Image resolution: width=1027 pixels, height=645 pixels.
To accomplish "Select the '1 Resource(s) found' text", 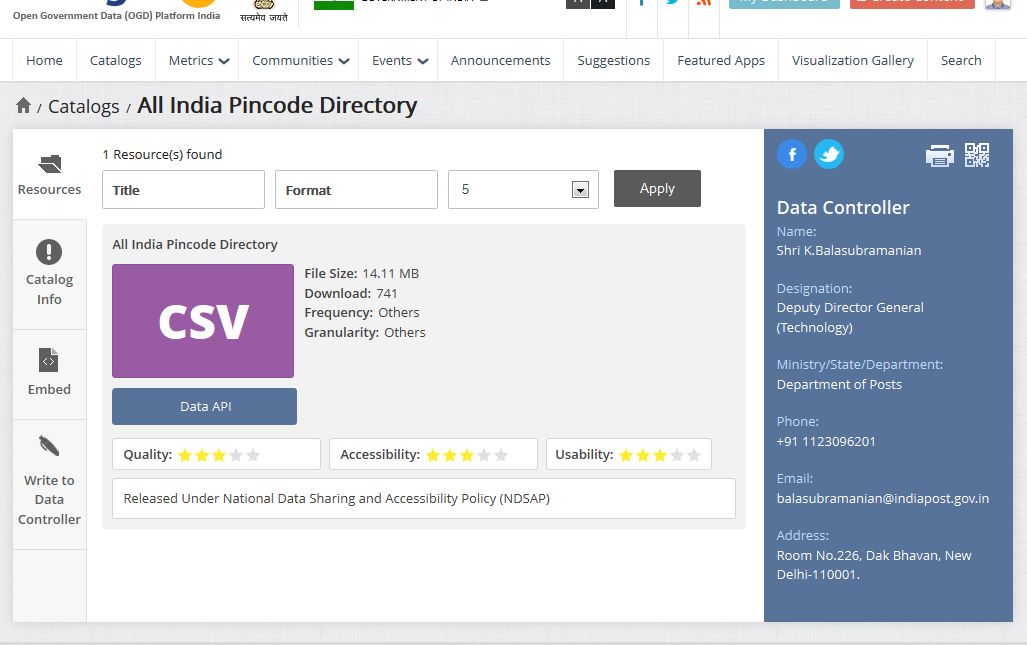I will click(162, 155).
